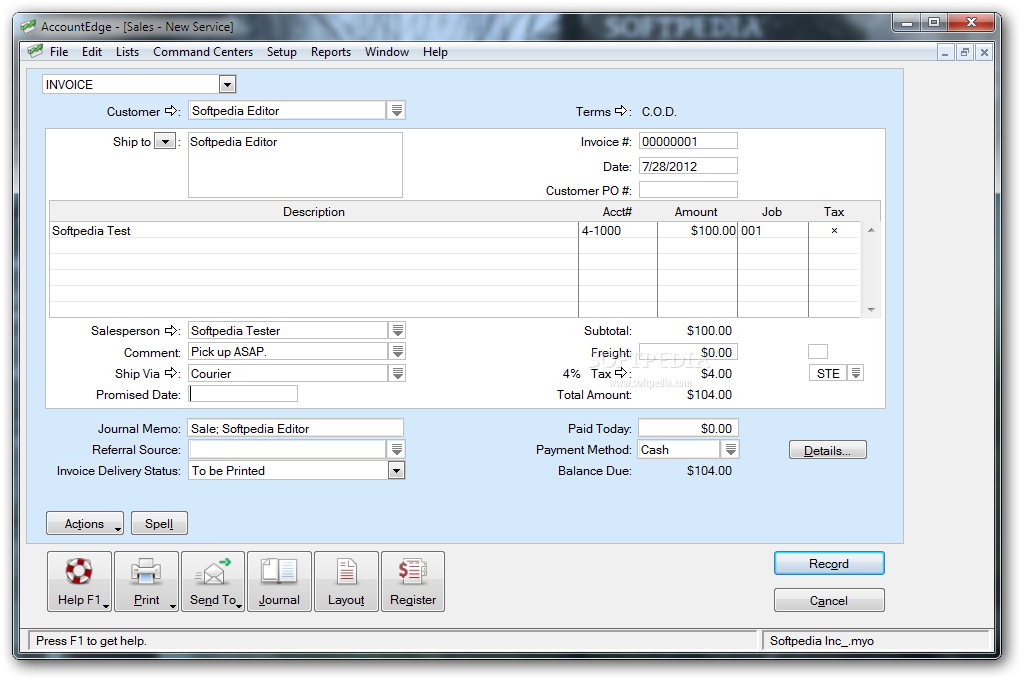This screenshot has width=1022, height=680.
Task: Select the 'Softpedia Test' description cell
Action: (x=314, y=230)
